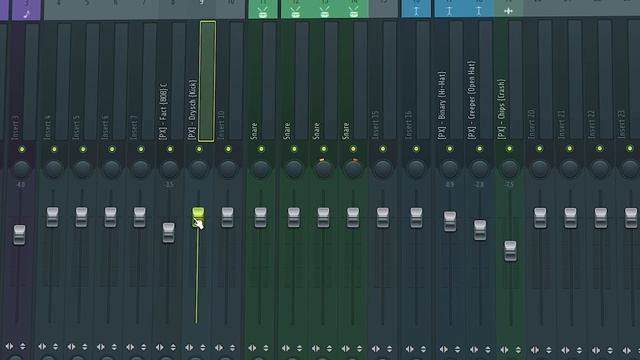This screenshot has height=360, width=640.
Task: Invert polarity on the Binary (Hi-Hat) track
Action: click(x=457, y=349)
